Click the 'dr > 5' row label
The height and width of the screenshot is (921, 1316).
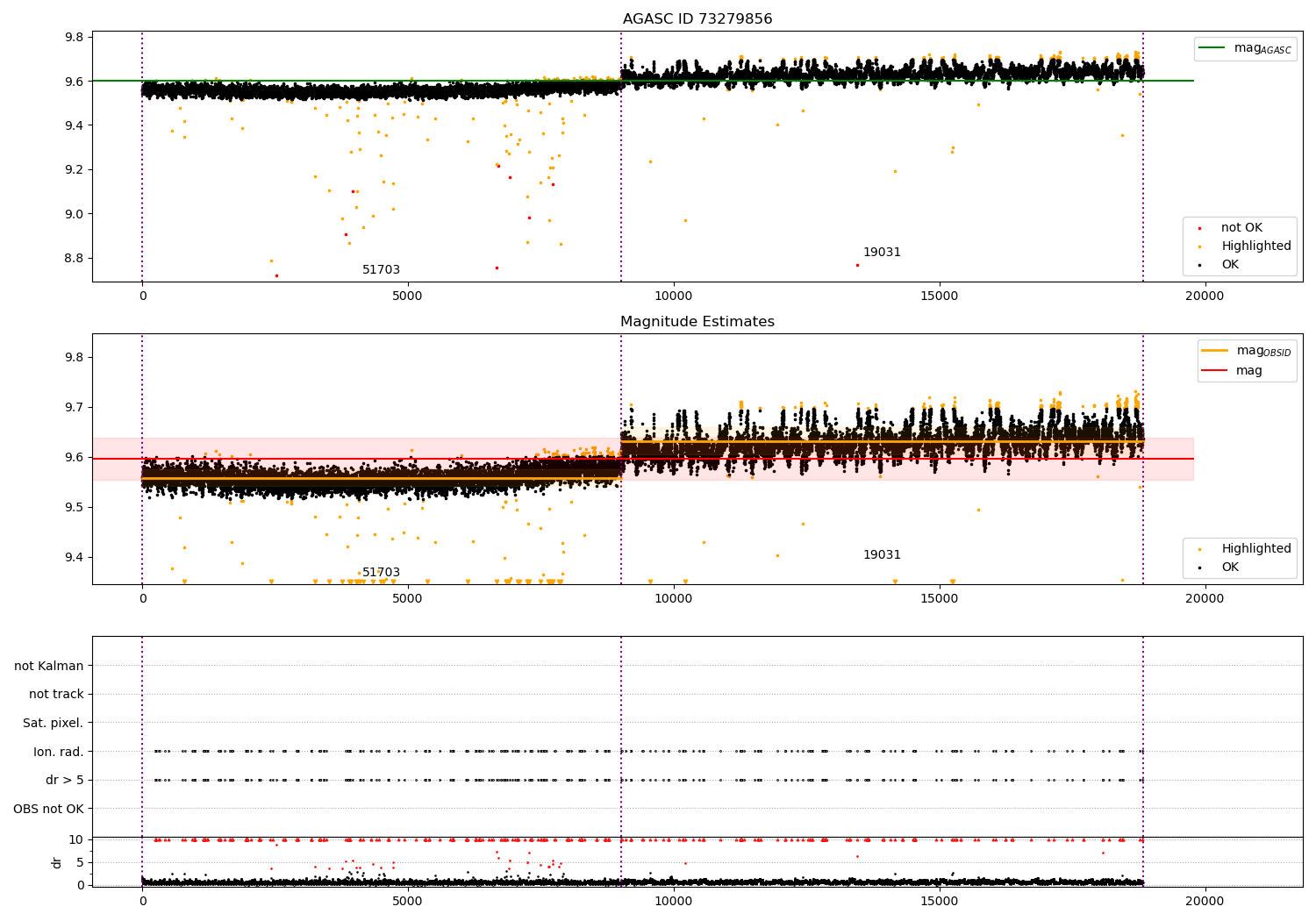pyautogui.click(x=65, y=781)
